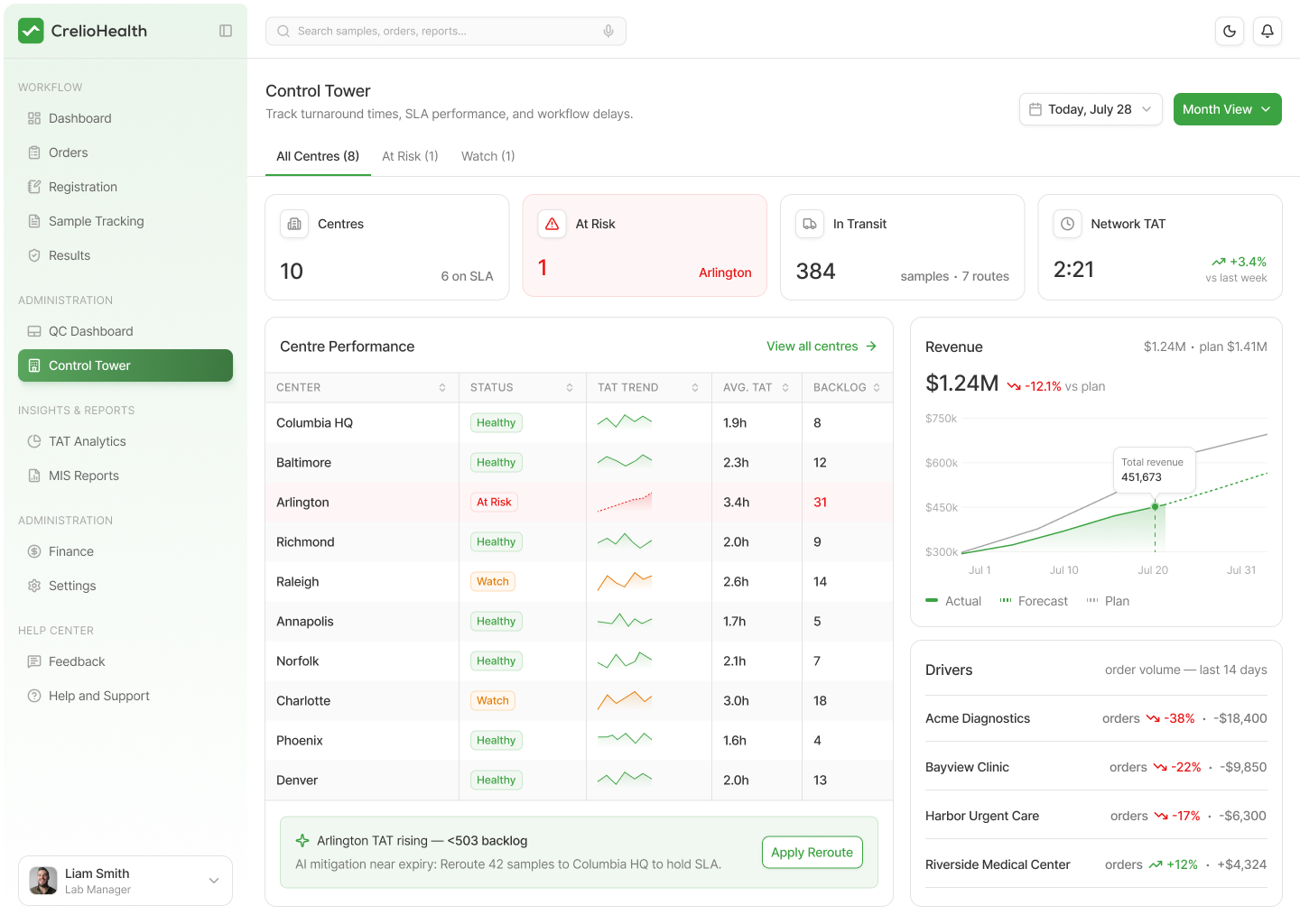1300x924 pixels.
Task: Click the At Risk warning icon
Action: [552, 224]
